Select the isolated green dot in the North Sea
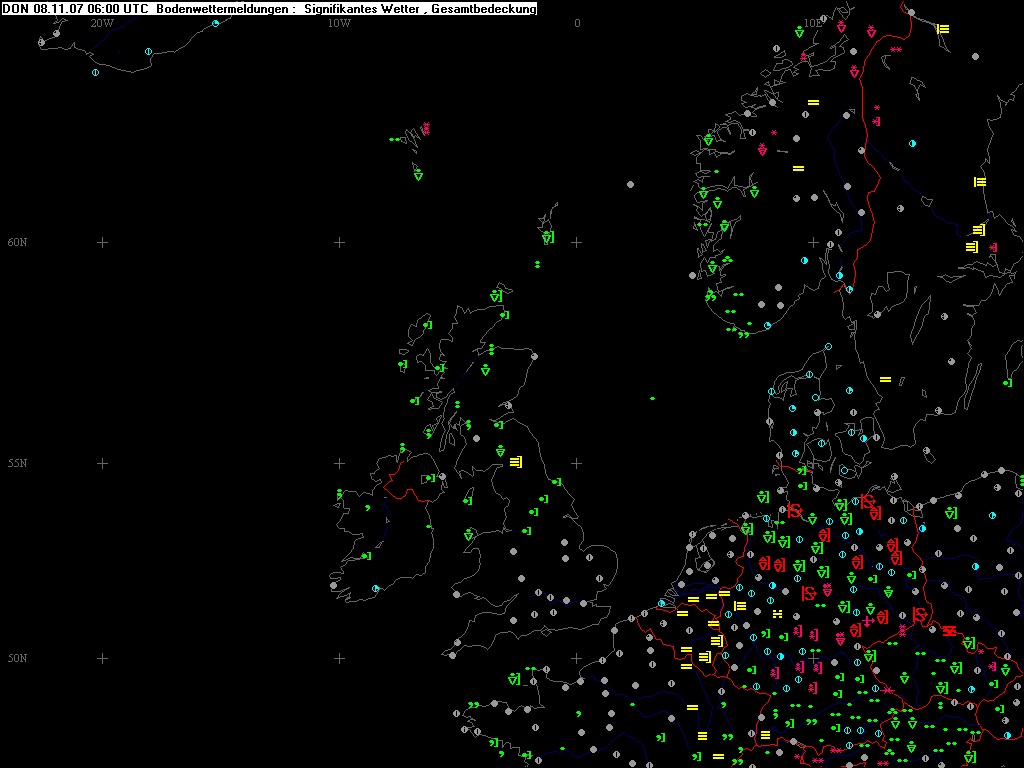 (652, 398)
